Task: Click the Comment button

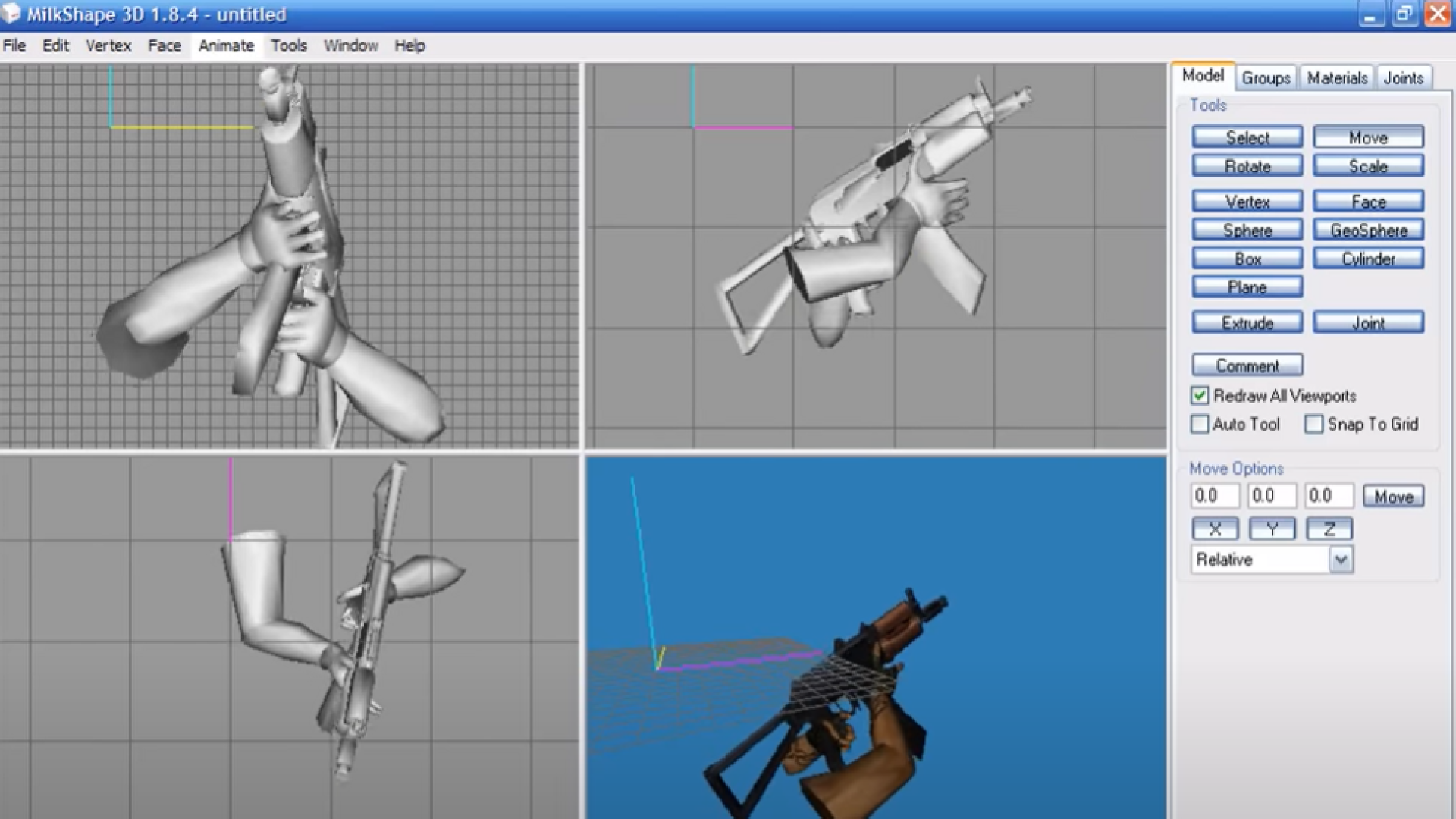Action: coord(1247,366)
